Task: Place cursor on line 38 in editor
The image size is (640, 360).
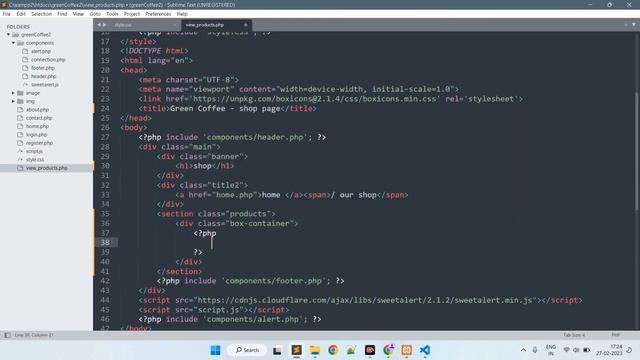Action: tap(211, 242)
